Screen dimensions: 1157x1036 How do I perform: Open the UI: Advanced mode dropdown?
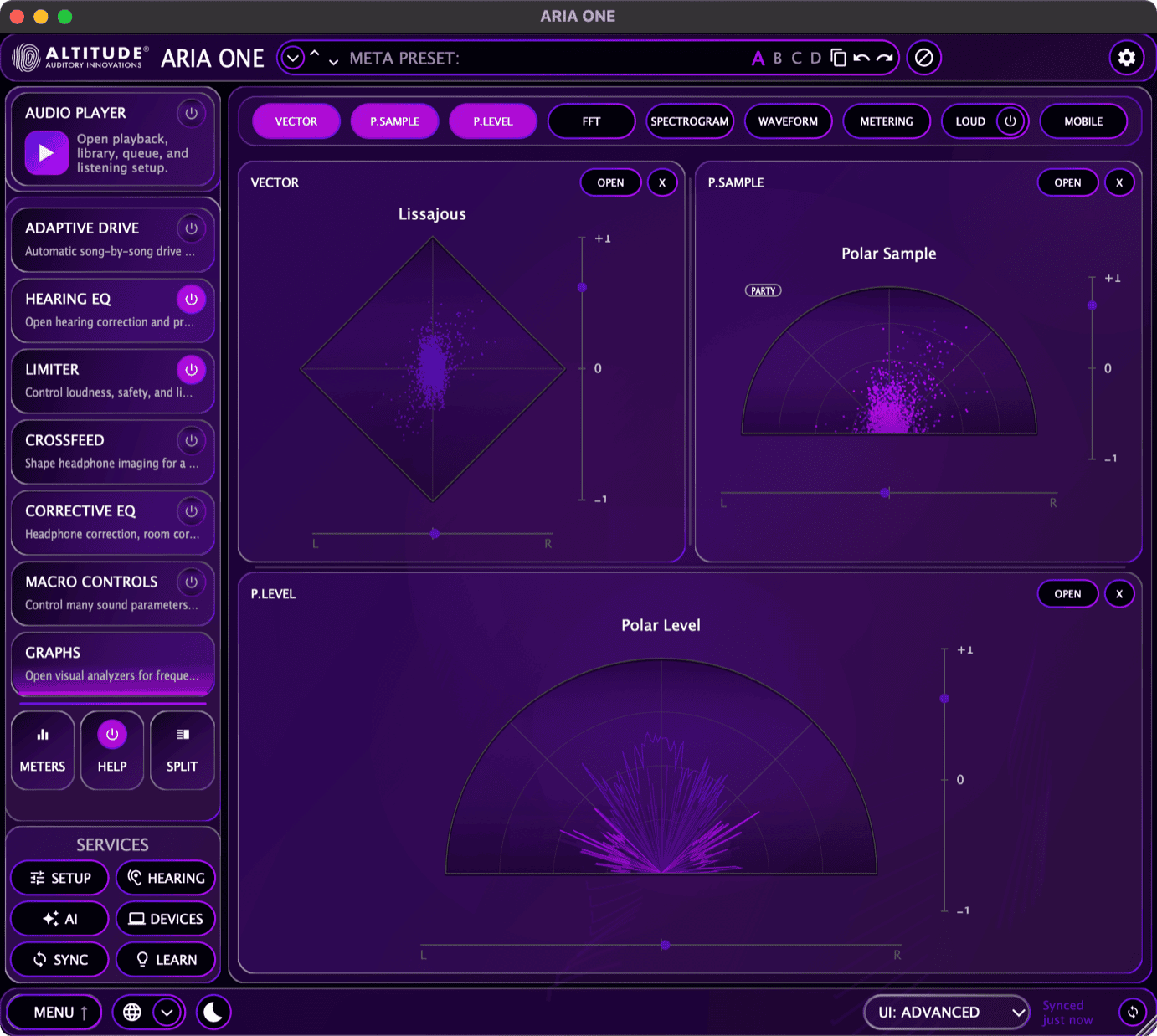[x=947, y=1013]
